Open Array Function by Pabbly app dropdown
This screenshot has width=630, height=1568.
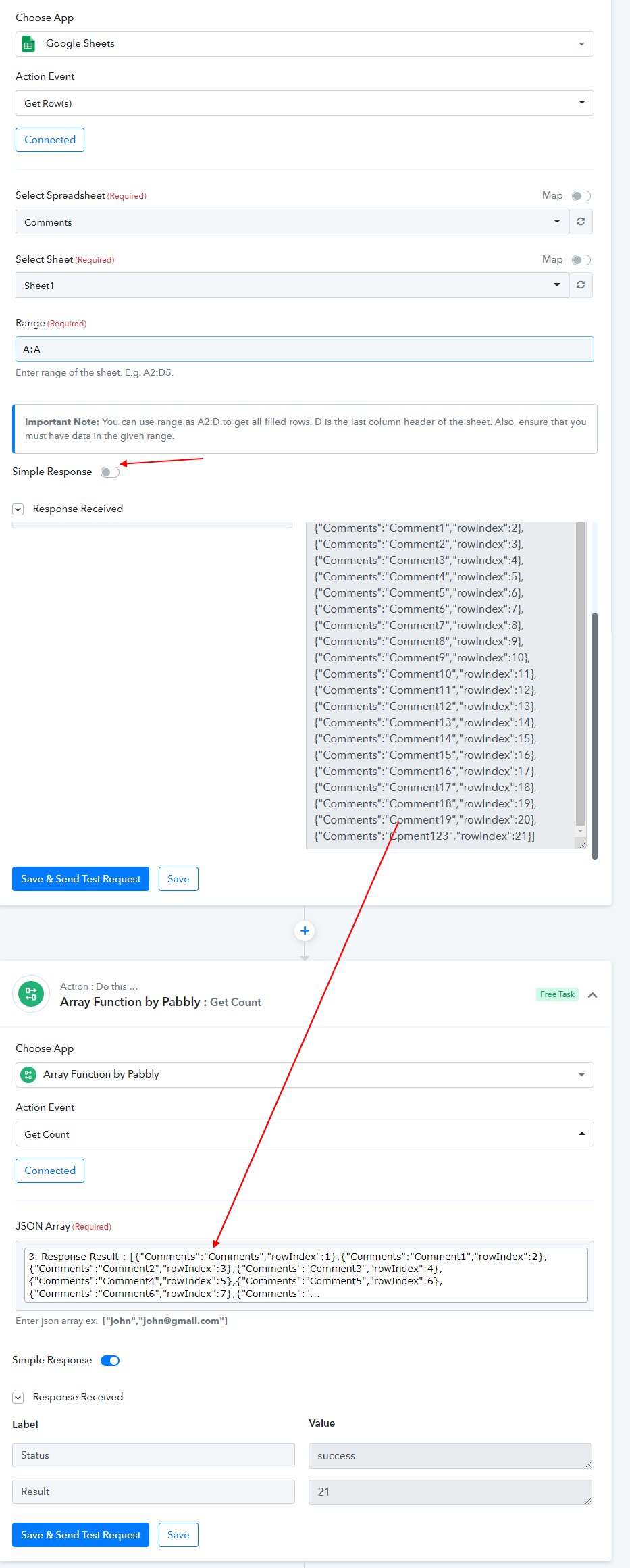(305, 1075)
